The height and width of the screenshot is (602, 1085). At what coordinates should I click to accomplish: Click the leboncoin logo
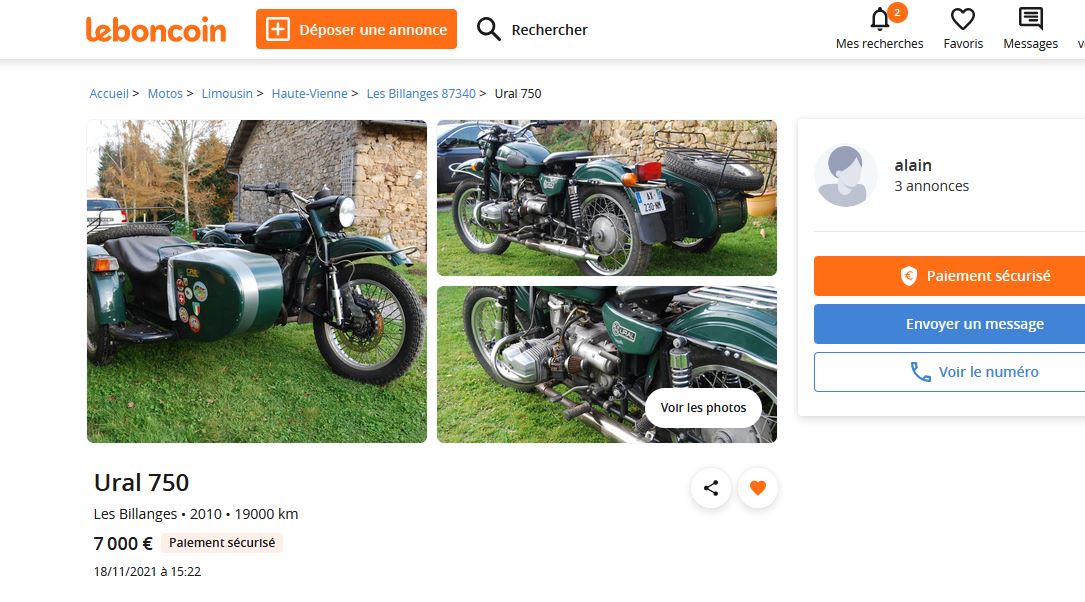click(x=156, y=29)
